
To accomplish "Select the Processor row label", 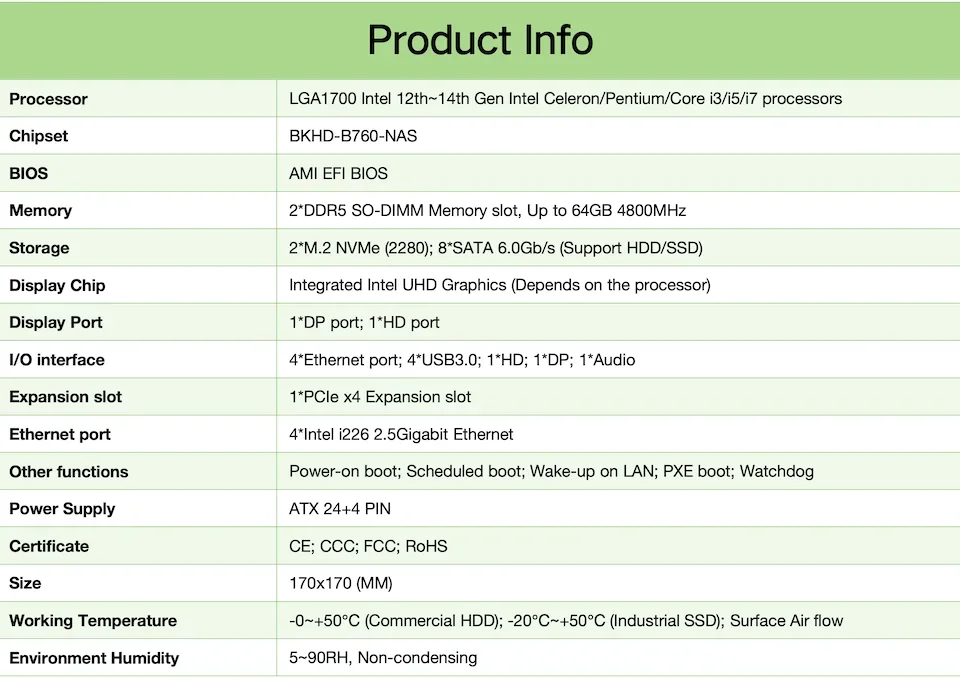I will pos(48,99).
